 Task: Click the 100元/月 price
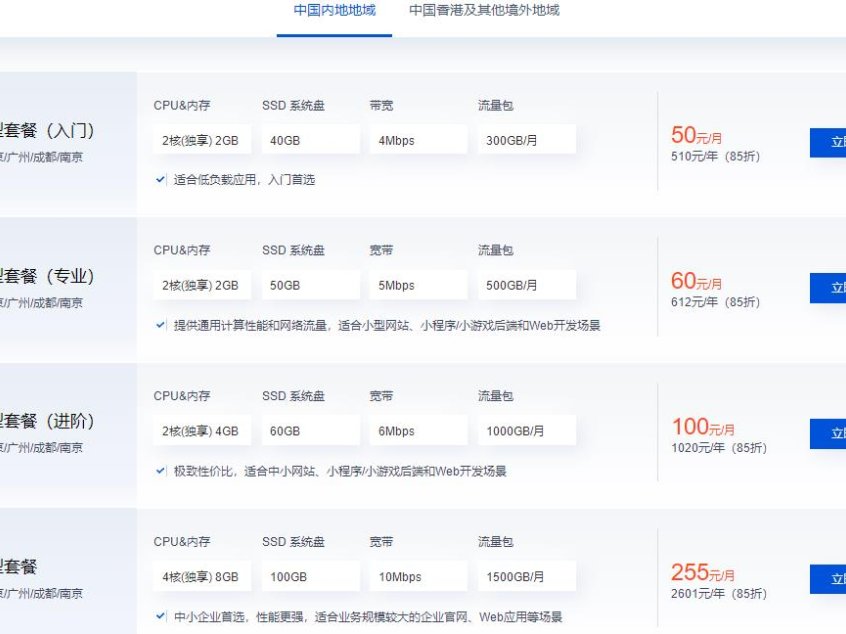[703, 426]
